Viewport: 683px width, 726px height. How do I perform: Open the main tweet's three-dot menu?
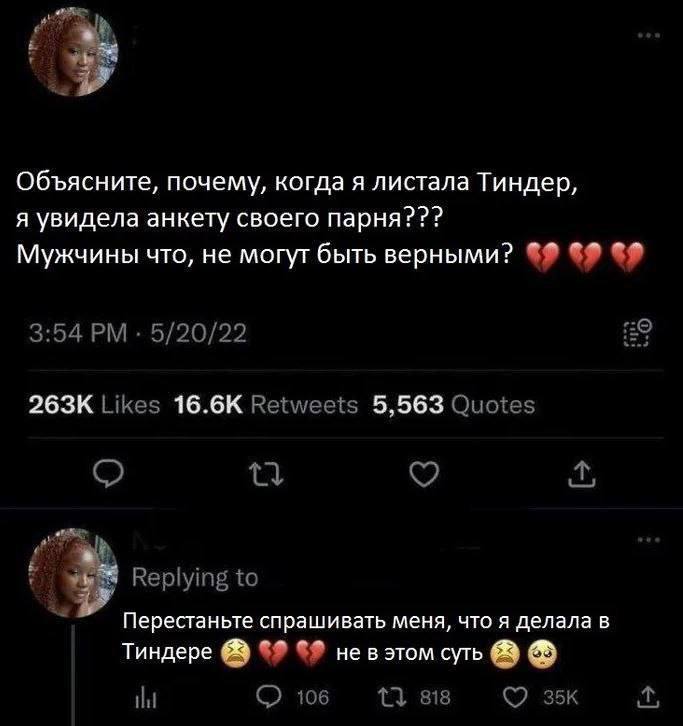pyautogui.click(x=650, y=36)
